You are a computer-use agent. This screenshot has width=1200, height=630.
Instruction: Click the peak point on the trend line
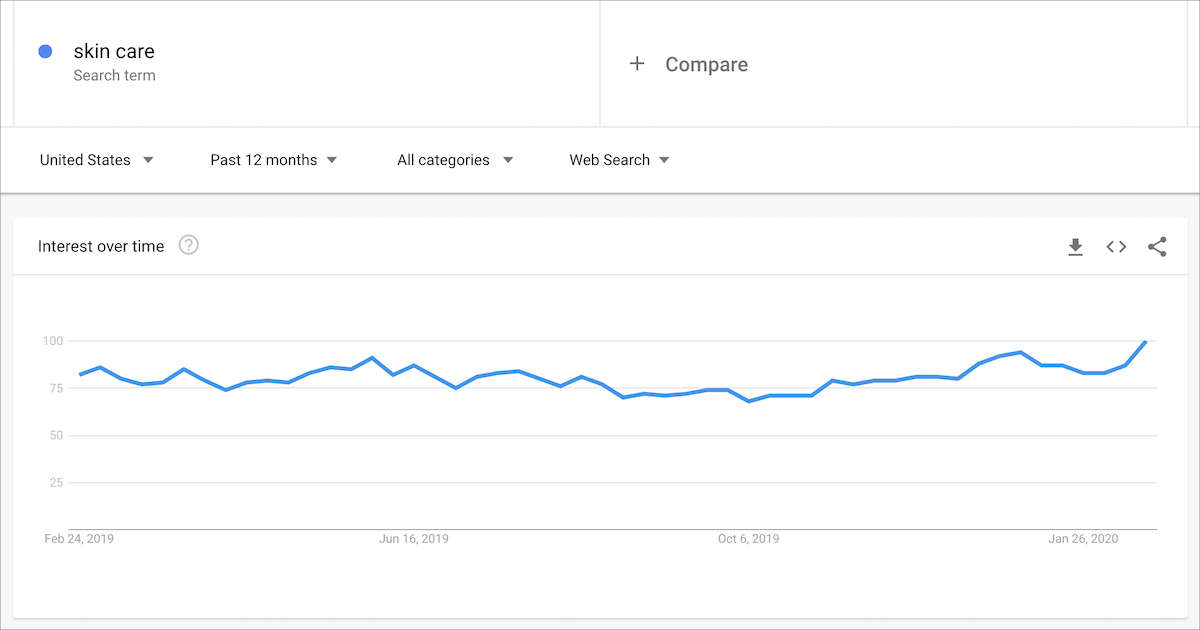1147,342
